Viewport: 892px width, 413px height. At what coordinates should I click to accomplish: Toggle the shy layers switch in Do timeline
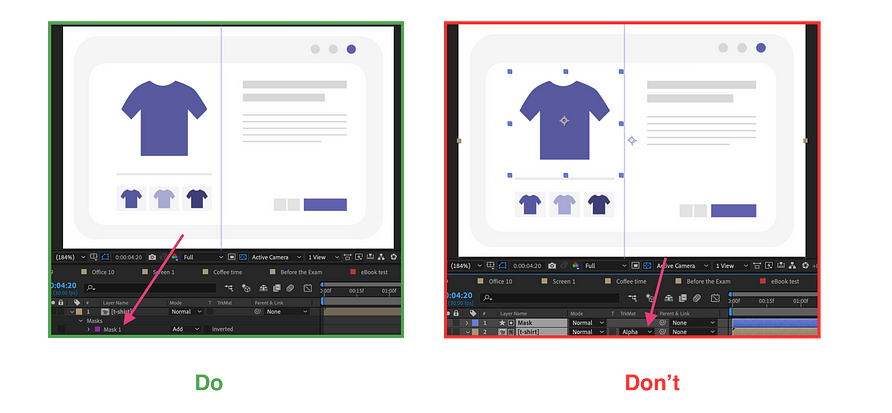[264, 288]
